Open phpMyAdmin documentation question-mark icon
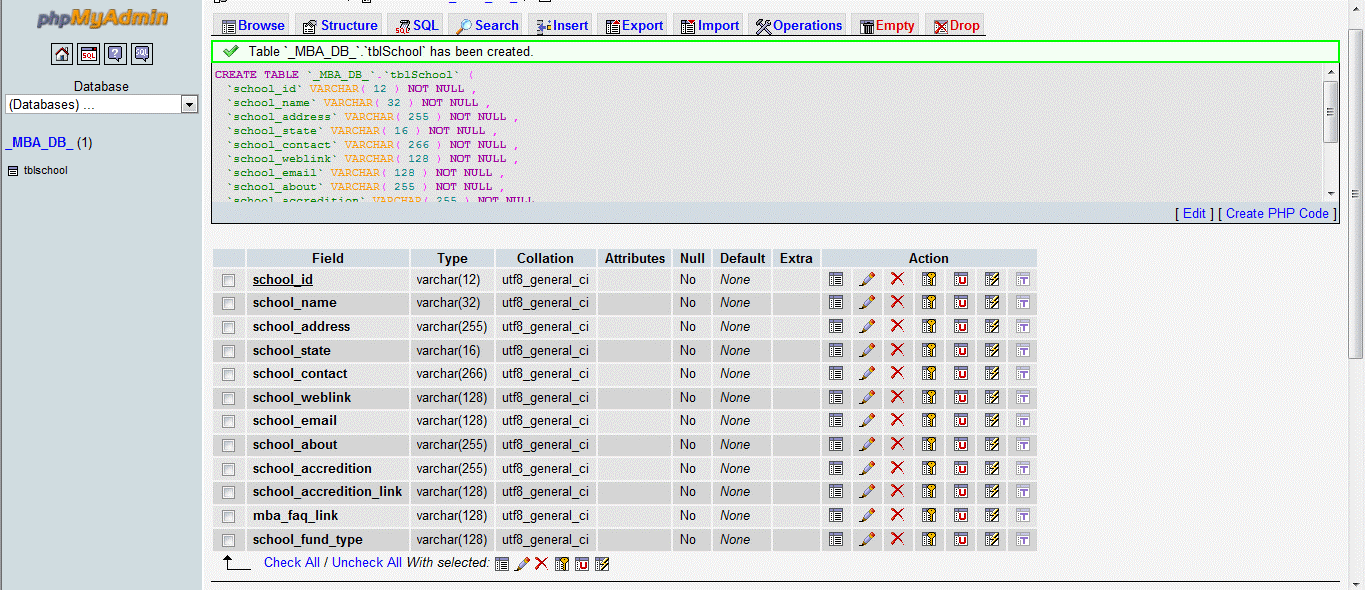 point(115,54)
